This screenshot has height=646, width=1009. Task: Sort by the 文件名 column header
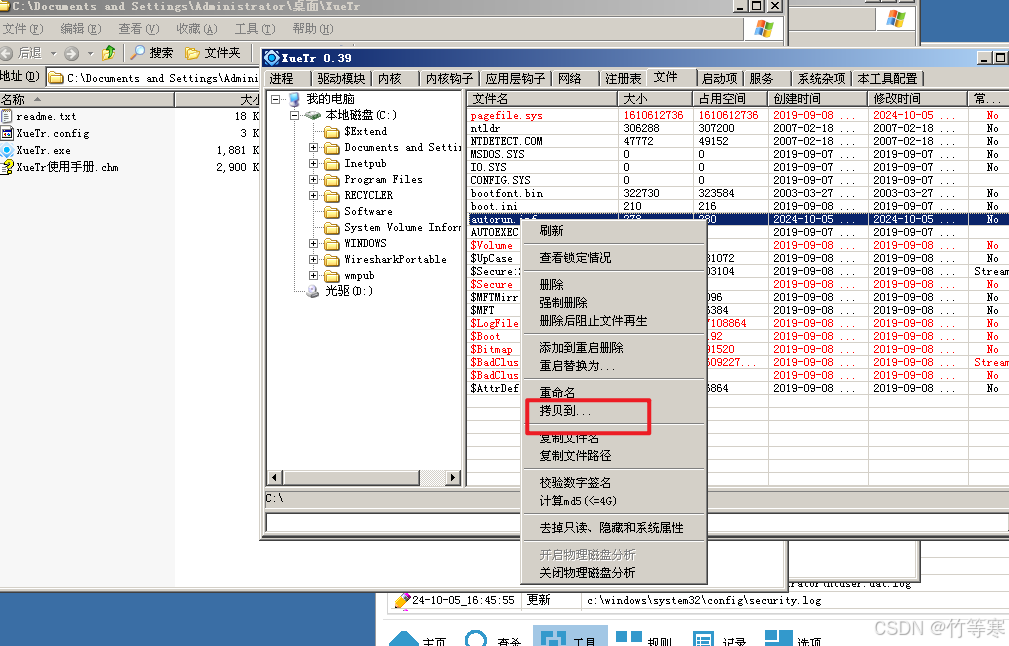(x=490, y=99)
